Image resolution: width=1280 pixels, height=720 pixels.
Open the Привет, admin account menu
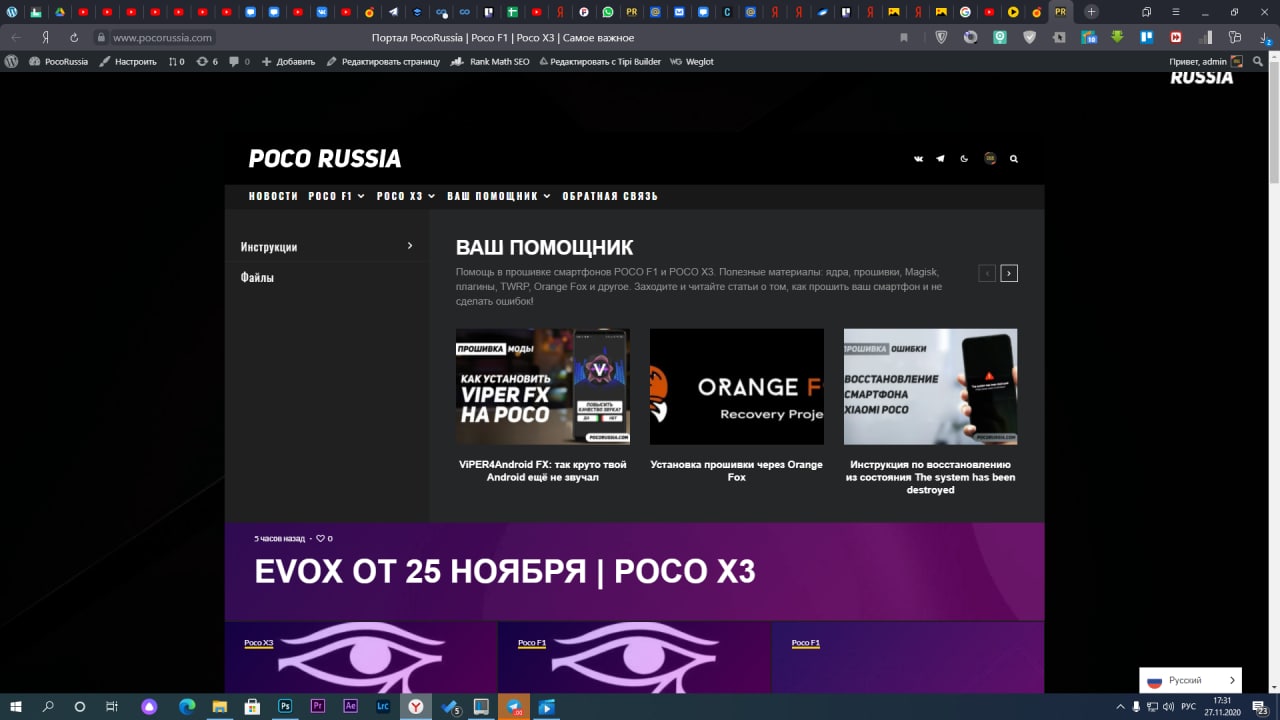tap(1206, 61)
